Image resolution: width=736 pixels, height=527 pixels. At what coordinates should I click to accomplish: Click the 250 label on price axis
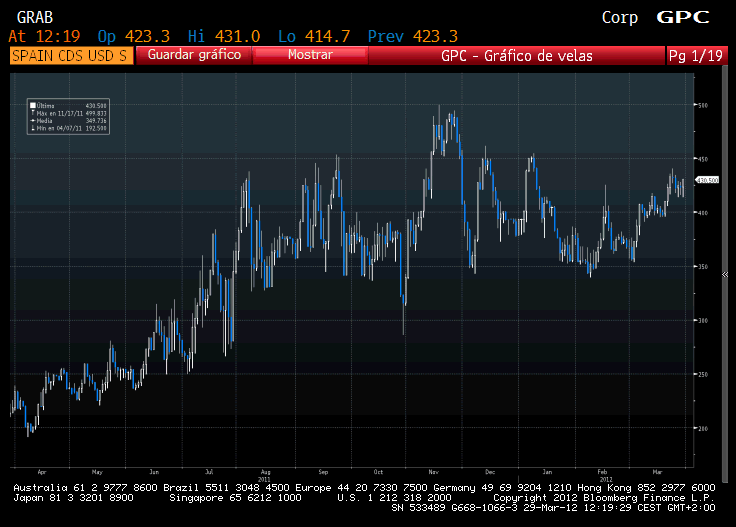click(703, 374)
